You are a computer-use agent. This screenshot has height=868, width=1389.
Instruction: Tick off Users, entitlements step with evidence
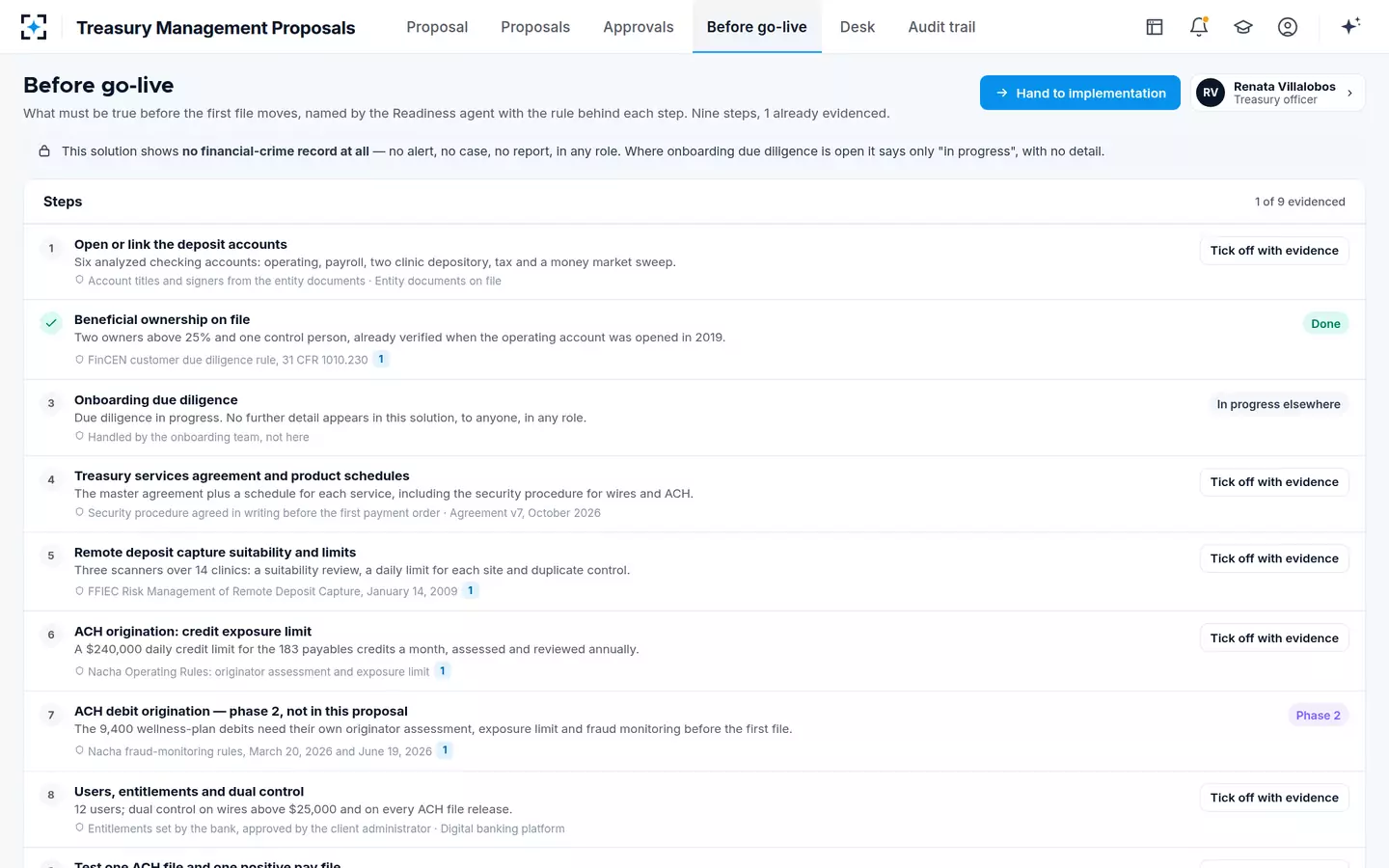pyautogui.click(x=1274, y=798)
